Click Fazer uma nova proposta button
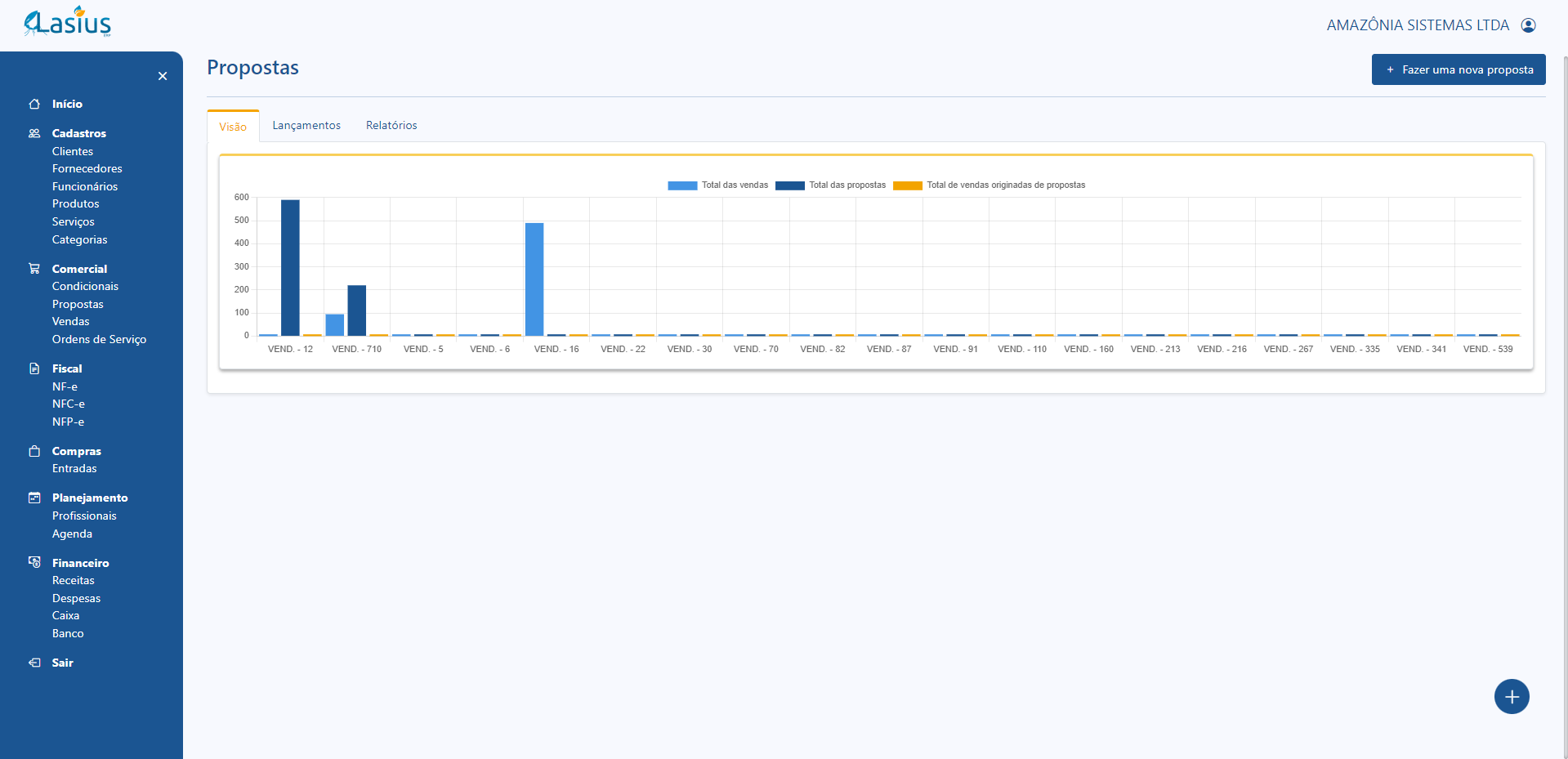Screen dimensions: 1568x759 pyautogui.click(x=1458, y=69)
